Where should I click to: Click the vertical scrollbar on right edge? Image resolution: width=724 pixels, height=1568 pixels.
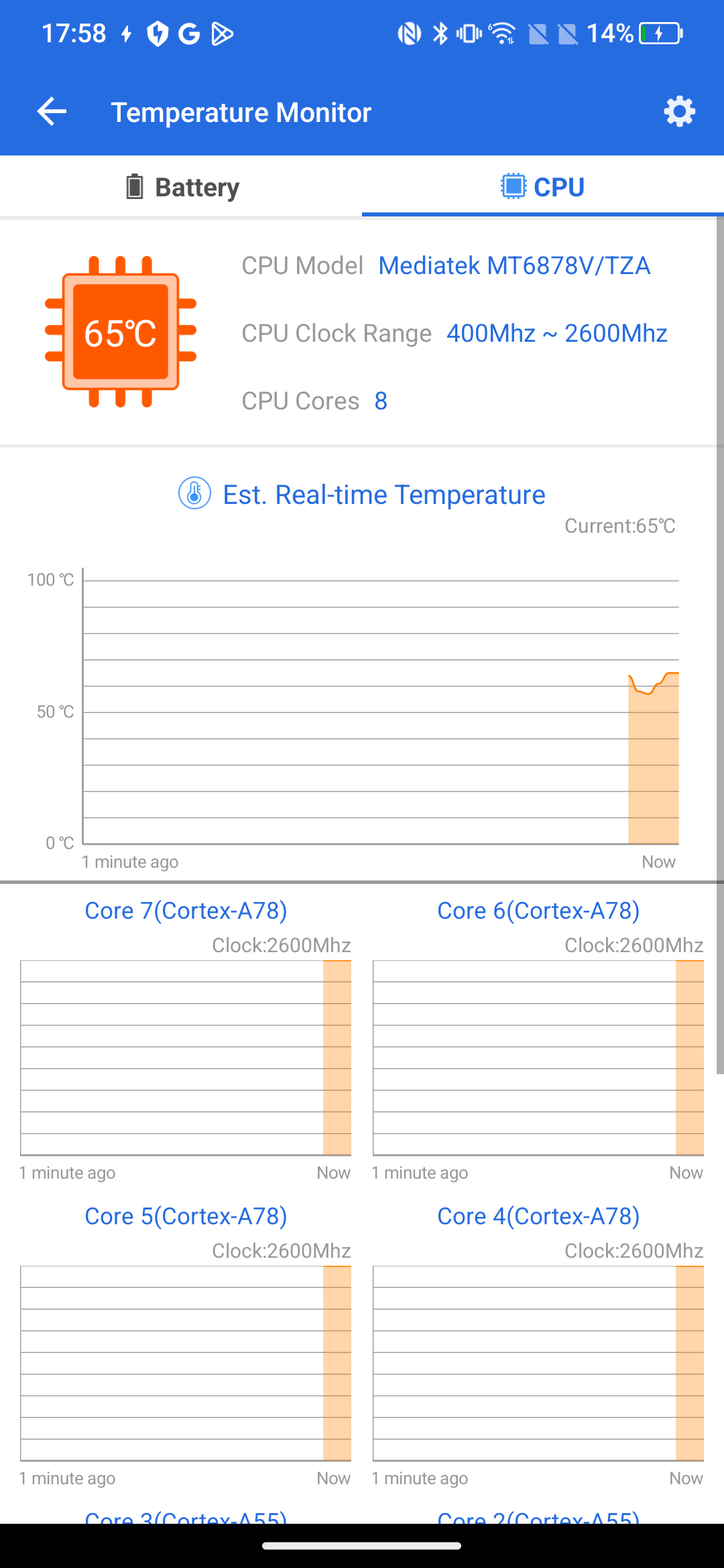(720, 645)
